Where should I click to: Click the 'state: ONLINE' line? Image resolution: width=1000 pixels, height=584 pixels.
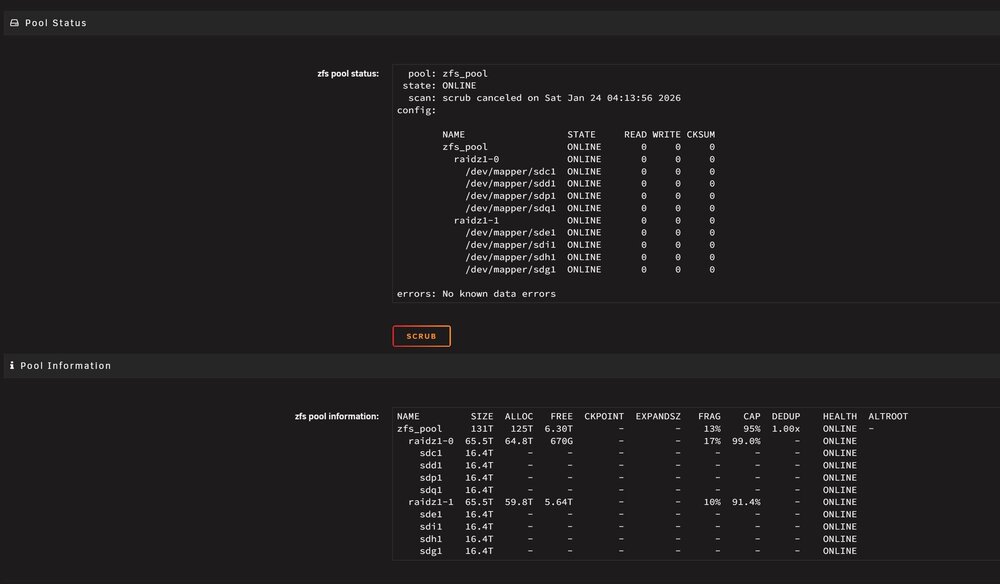pos(439,85)
